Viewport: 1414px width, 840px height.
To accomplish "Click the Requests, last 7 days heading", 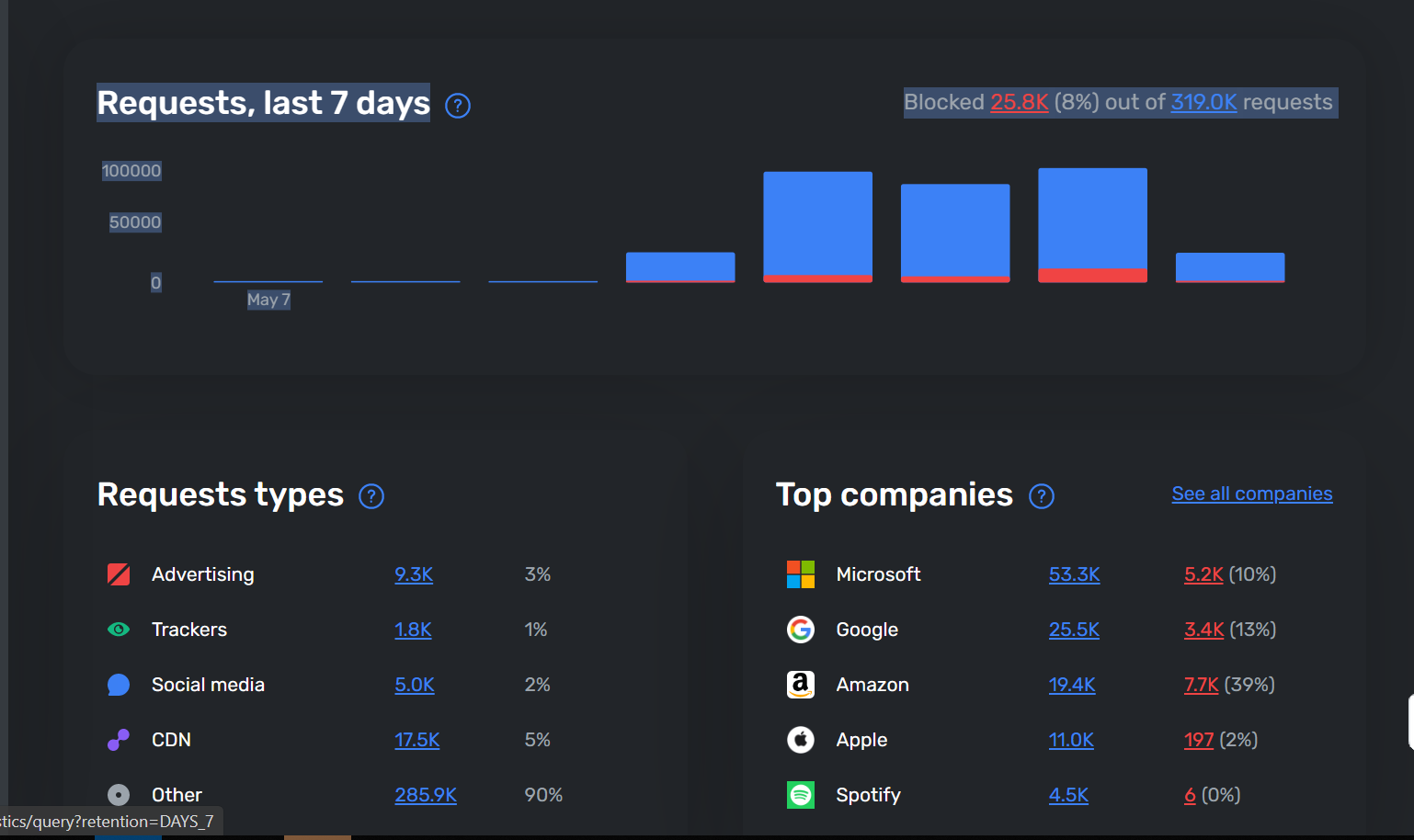I will (264, 103).
